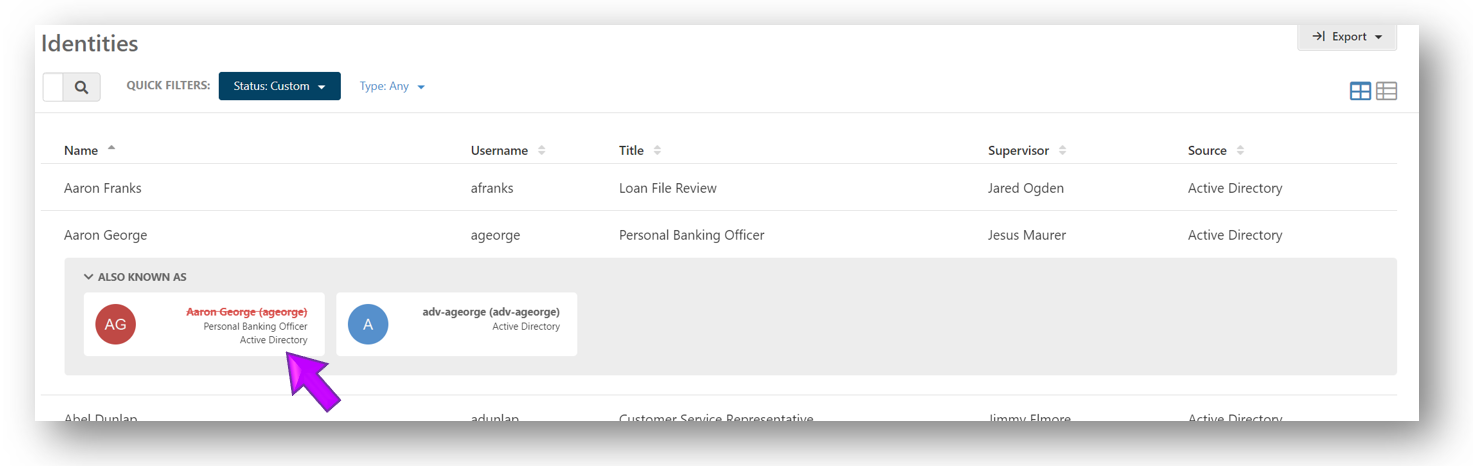Click the search magnifier icon
This screenshot has width=1473, height=466.
(x=82, y=87)
